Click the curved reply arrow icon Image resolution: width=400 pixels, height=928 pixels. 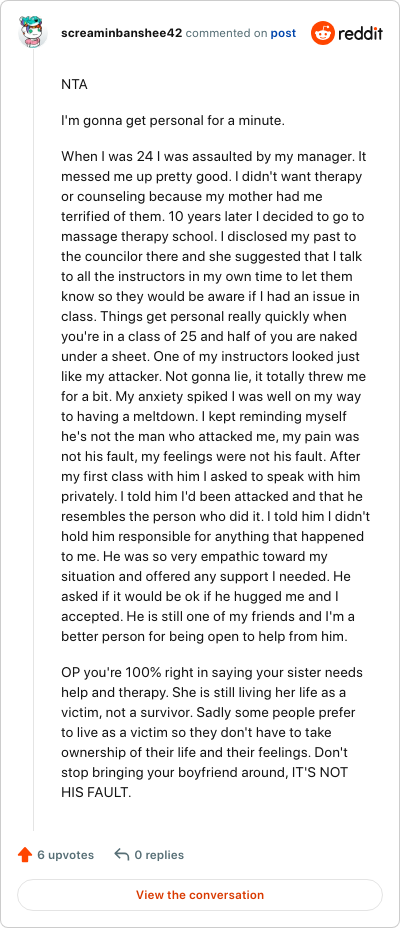(x=121, y=855)
